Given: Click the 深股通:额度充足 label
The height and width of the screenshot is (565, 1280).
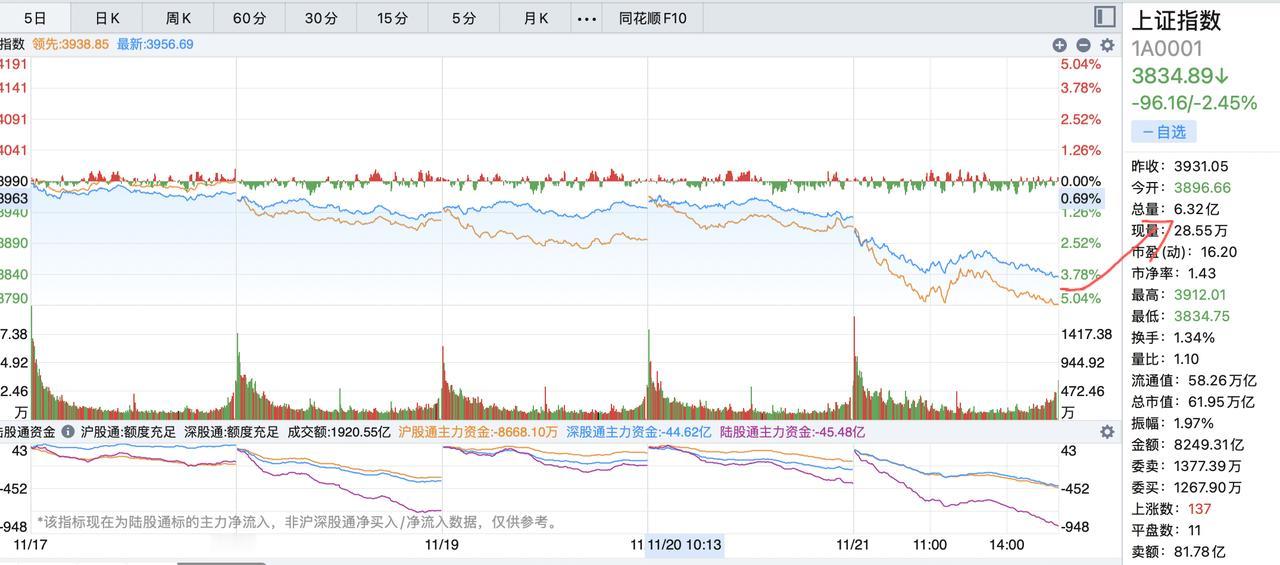Looking at the screenshot, I should point(232,432).
